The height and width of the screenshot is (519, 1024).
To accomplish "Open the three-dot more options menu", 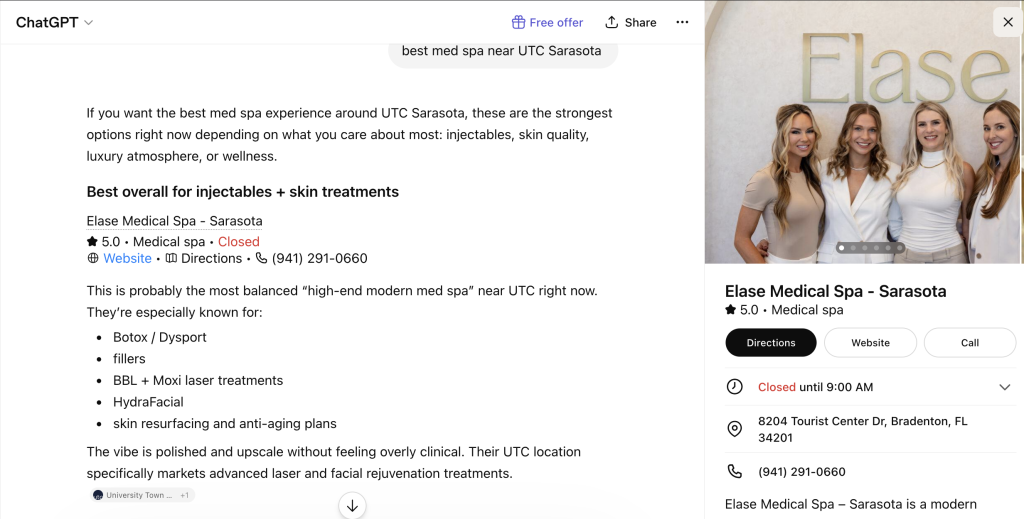I will click(x=682, y=22).
